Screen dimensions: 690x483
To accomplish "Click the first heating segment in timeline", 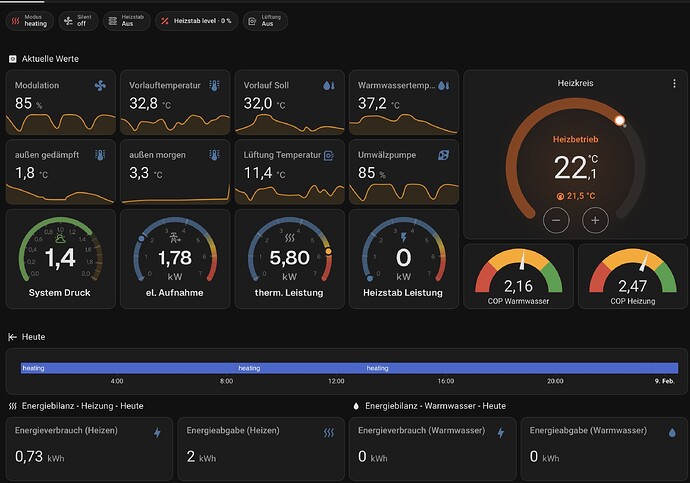I will tap(129, 368).
